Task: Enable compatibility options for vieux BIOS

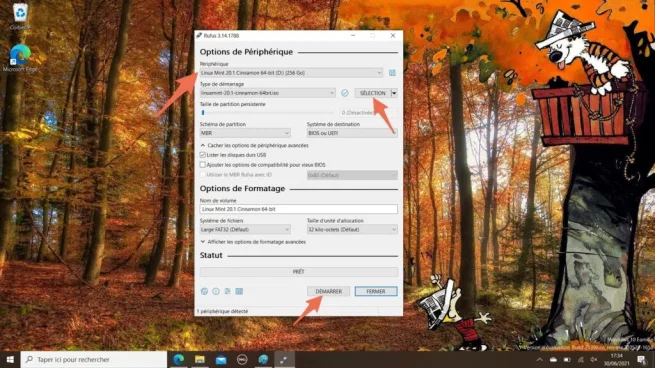Action: tap(203, 165)
